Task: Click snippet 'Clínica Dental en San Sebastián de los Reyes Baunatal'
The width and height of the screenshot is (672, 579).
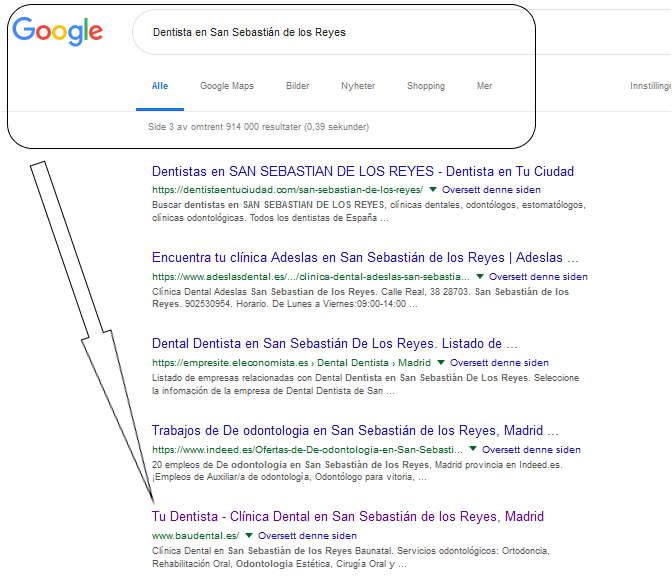Action: (351, 557)
